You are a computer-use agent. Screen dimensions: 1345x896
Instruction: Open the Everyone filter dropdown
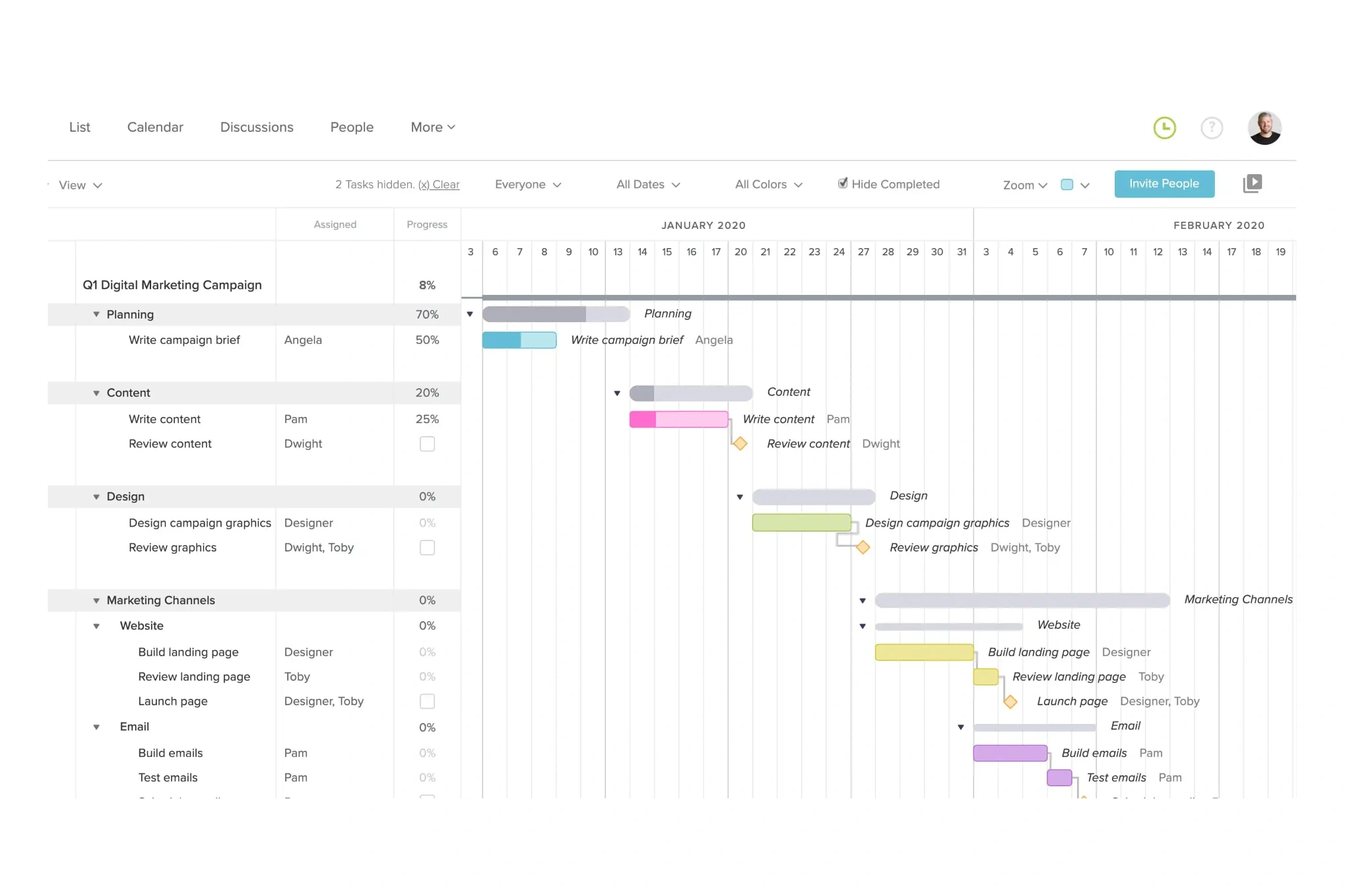(x=528, y=185)
